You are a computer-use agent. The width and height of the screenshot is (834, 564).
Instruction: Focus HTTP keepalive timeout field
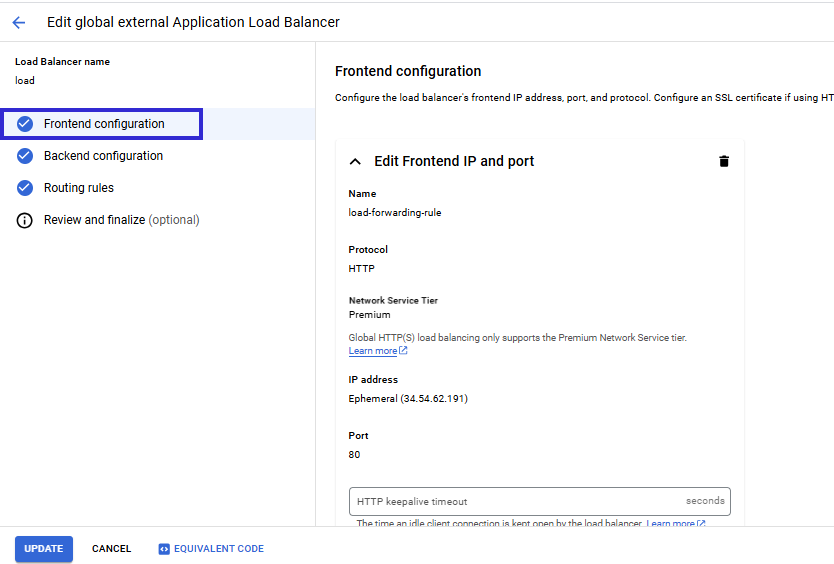[x=539, y=501]
